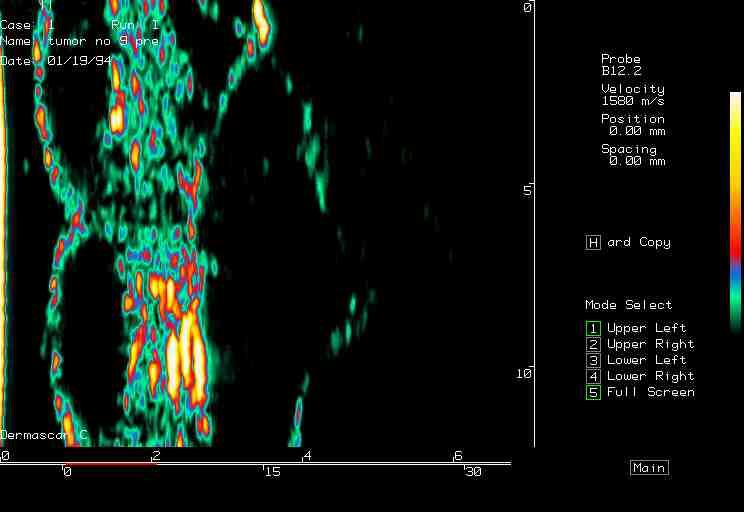Click the Probe B12.2 setting
Screen dimensions: 744x512
pyautogui.click(x=621, y=65)
